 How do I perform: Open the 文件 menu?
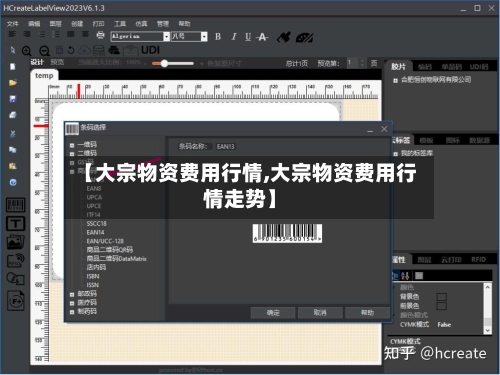click(13, 24)
